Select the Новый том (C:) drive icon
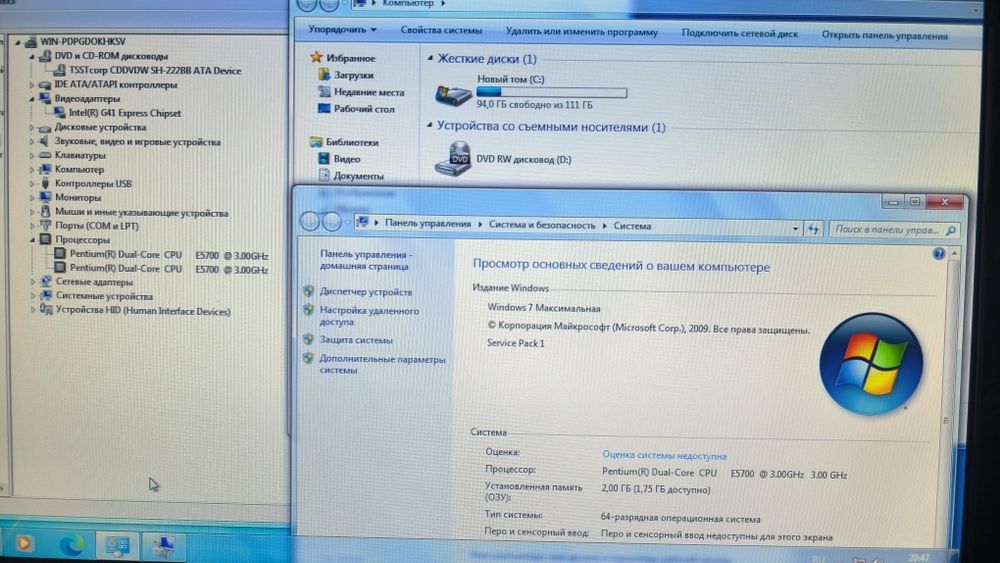This screenshot has width=1000, height=563. (453, 94)
